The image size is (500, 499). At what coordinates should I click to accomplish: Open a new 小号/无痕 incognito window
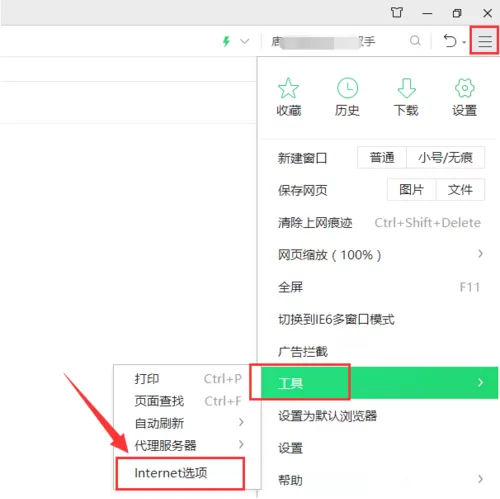pyautogui.click(x=446, y=157)
